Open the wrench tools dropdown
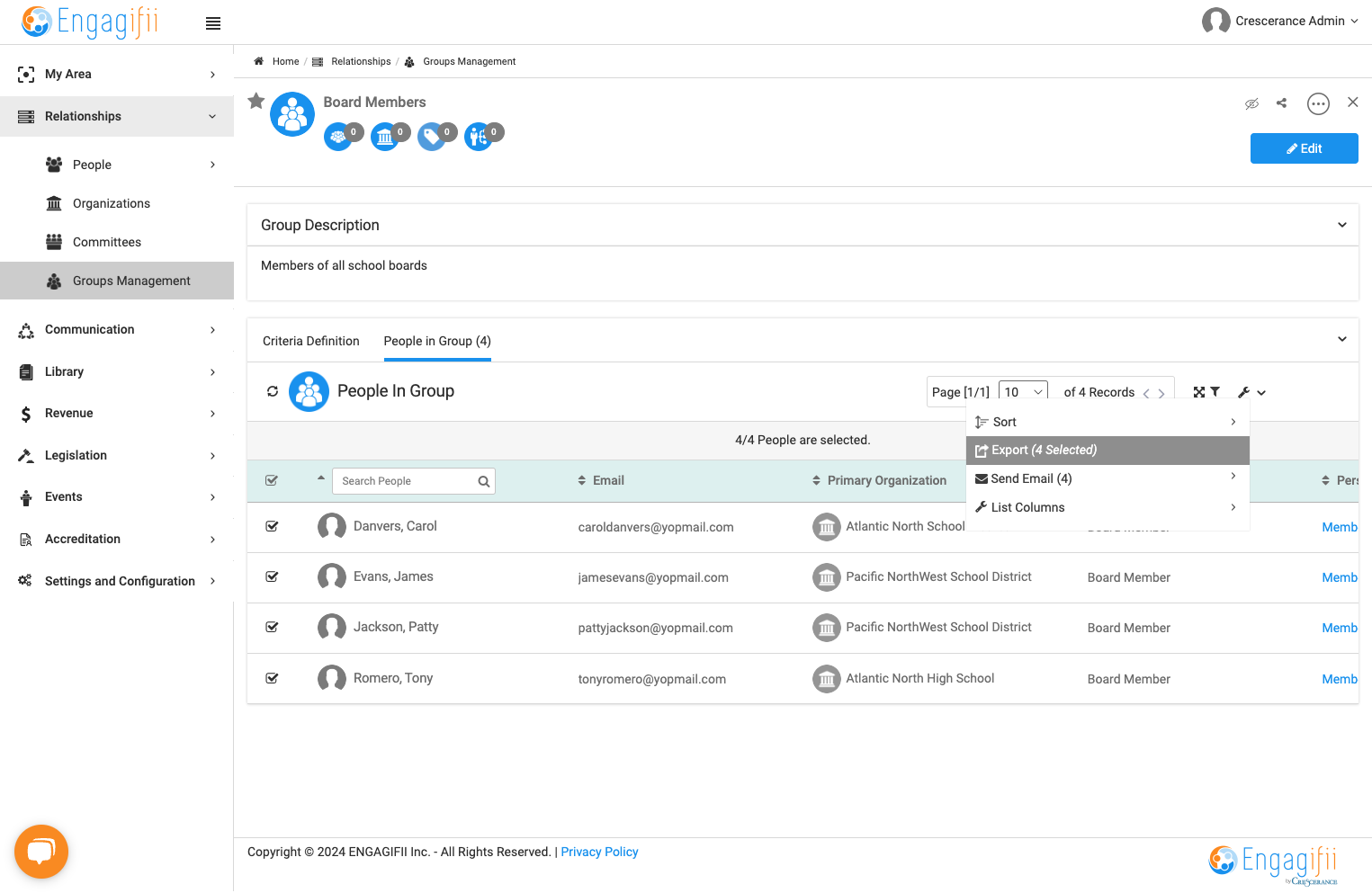The width and height of the screenshot is (1372, 893). tap(1251, 392)
